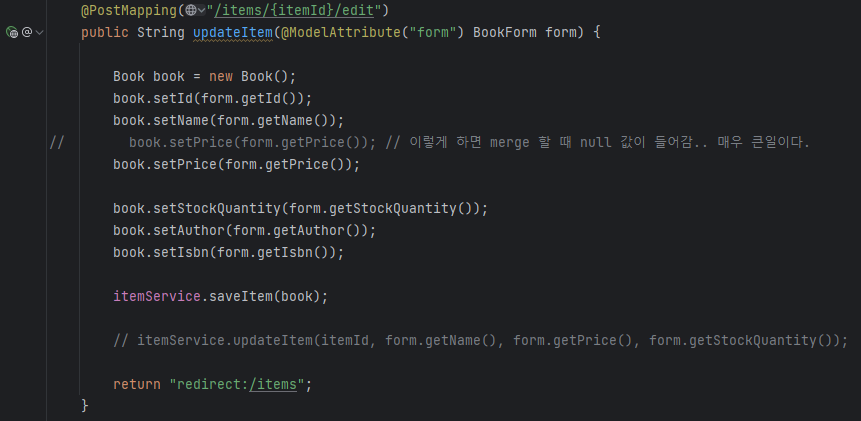Click the updateItem method name in the declaration

coord(233,32)
